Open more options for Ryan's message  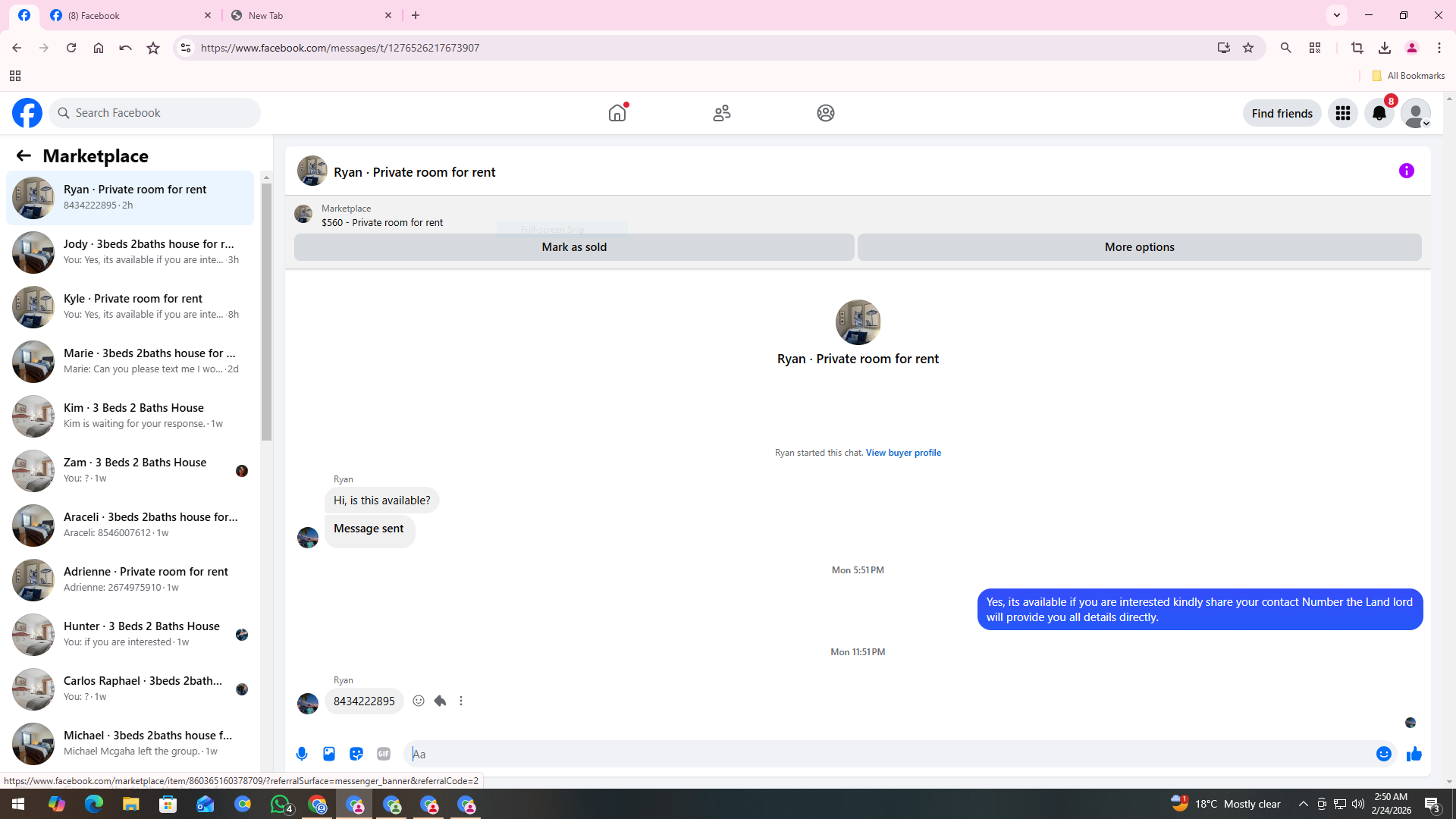pyautogui.click(x=461, y=701)
